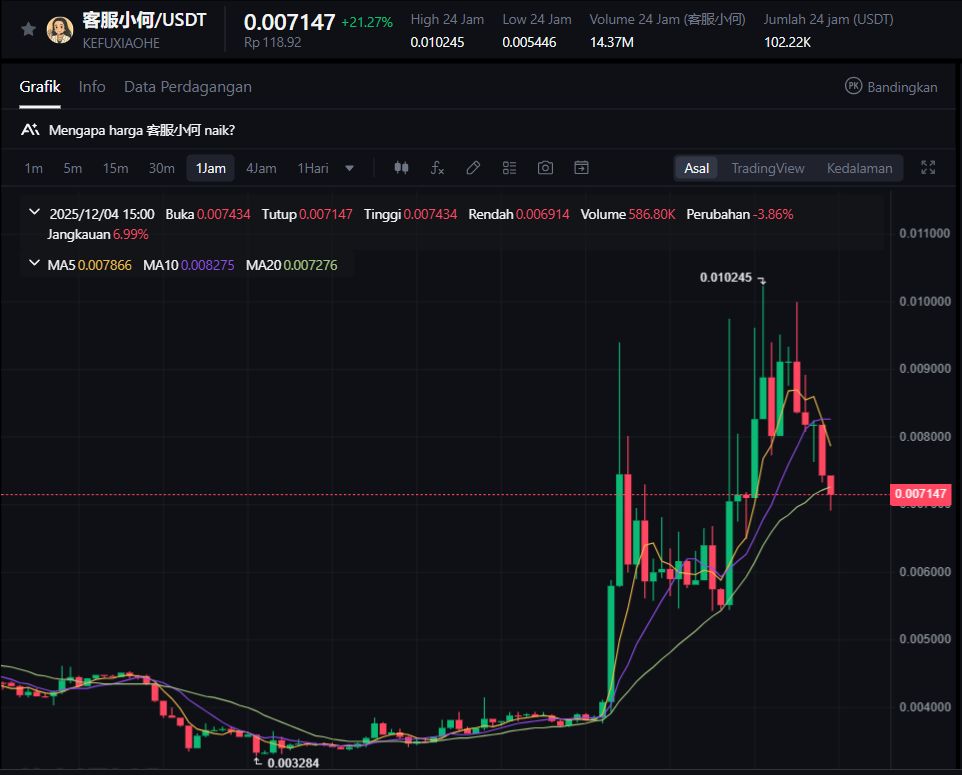Take a chart screenshot with camera icon

pyautogui.click(x=545, y=168)
